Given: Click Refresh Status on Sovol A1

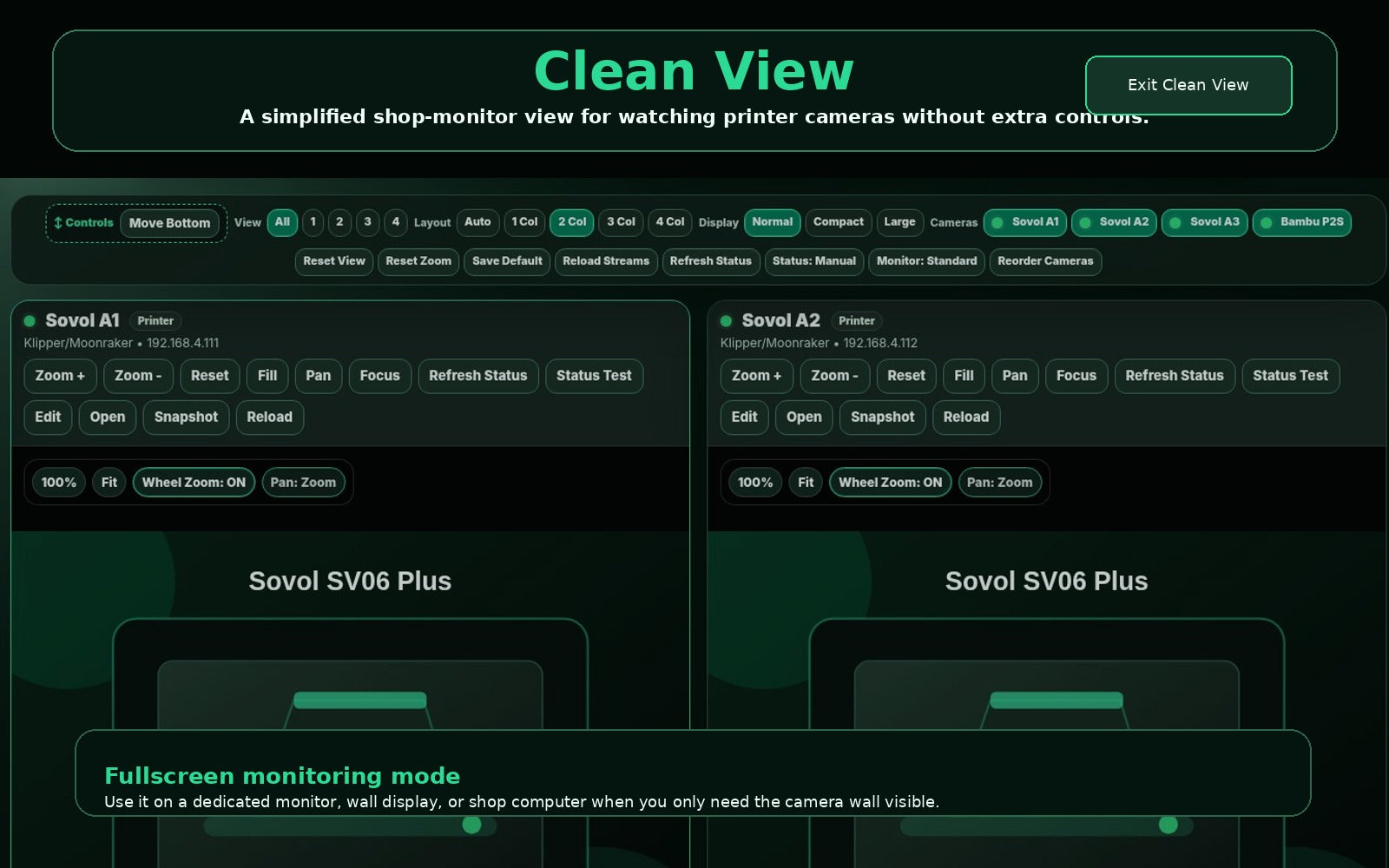Looking at the screenshot, I should pyautogui.click(x=478, y=376).
